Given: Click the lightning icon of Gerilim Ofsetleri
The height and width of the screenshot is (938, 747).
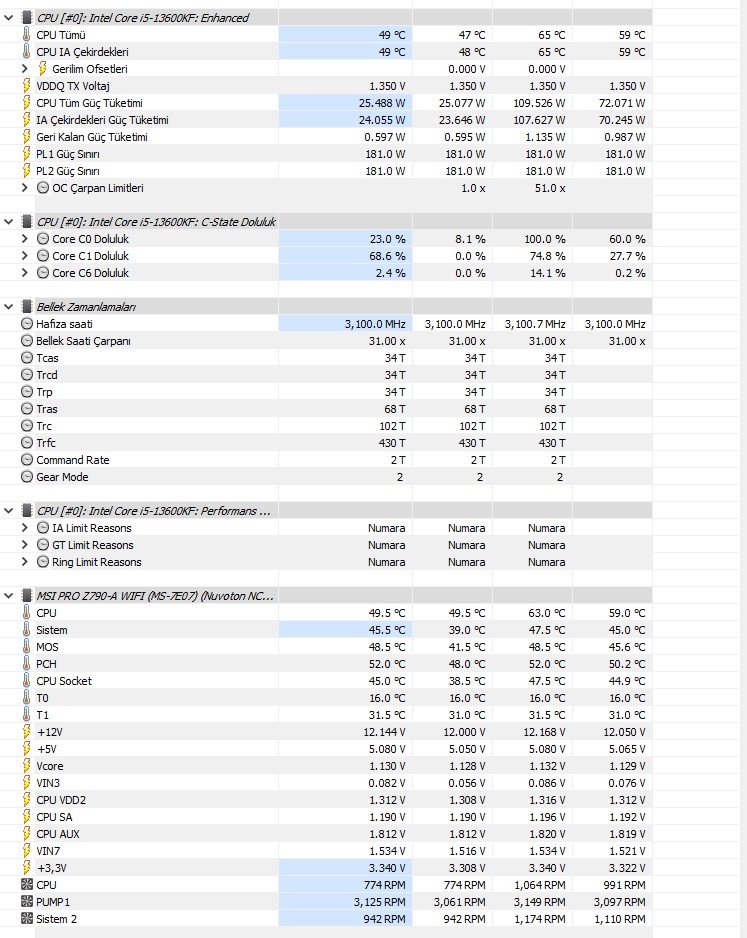Looking at the screenshot, I should (x=42, y=69).
